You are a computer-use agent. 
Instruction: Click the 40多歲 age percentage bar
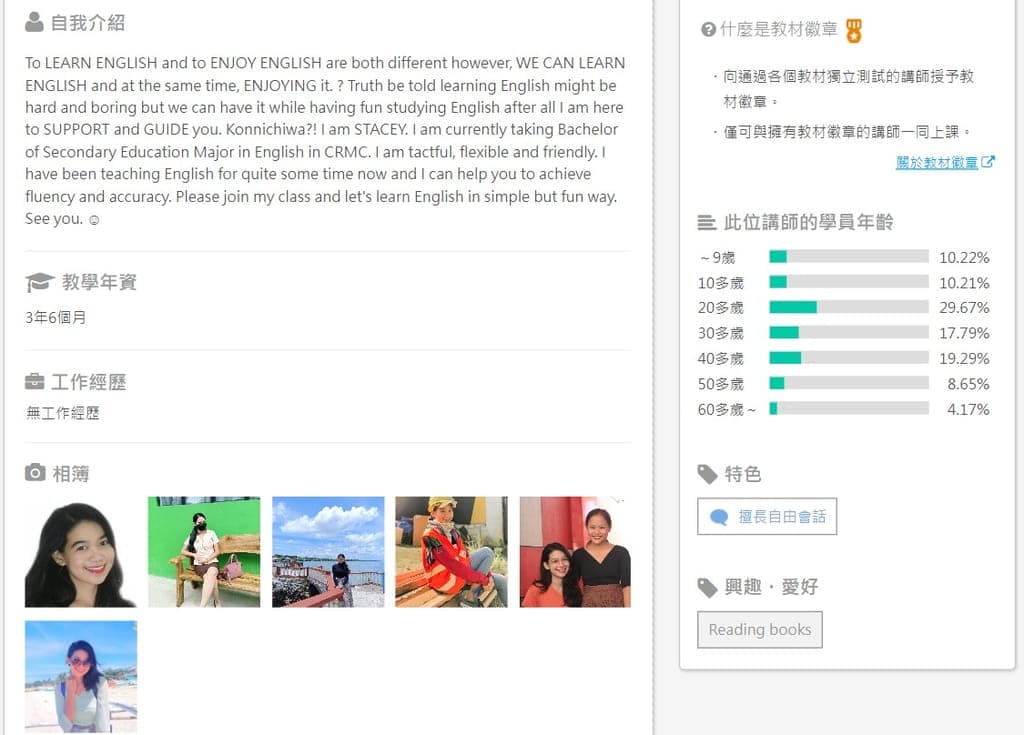849,358
